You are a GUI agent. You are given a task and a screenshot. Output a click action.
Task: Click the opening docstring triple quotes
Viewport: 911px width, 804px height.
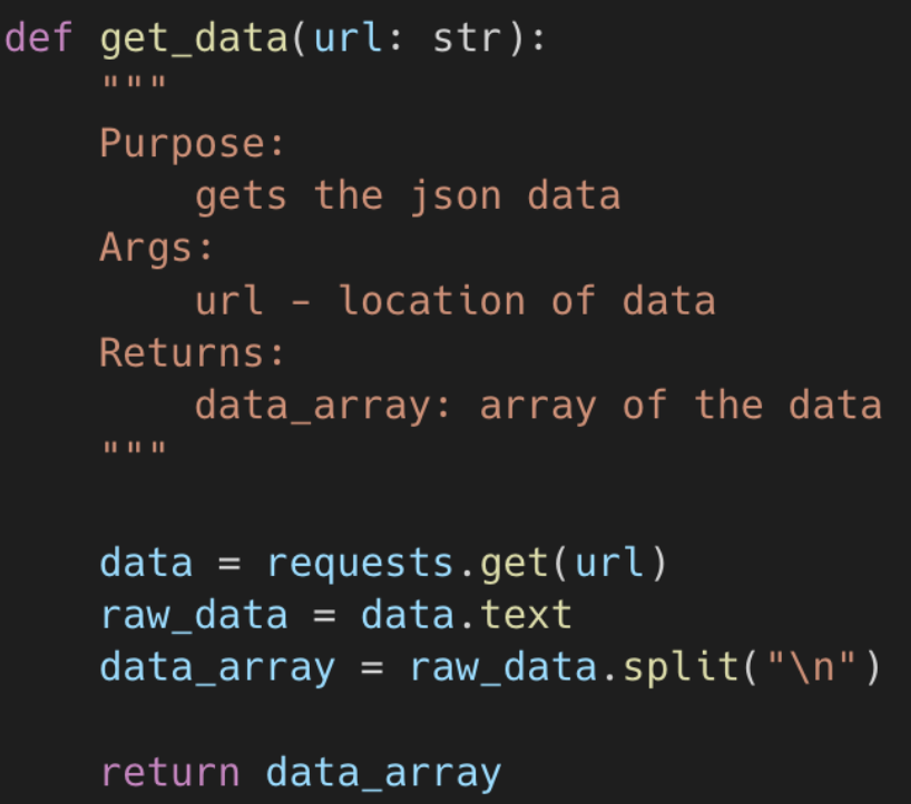[x=133, y=88]
